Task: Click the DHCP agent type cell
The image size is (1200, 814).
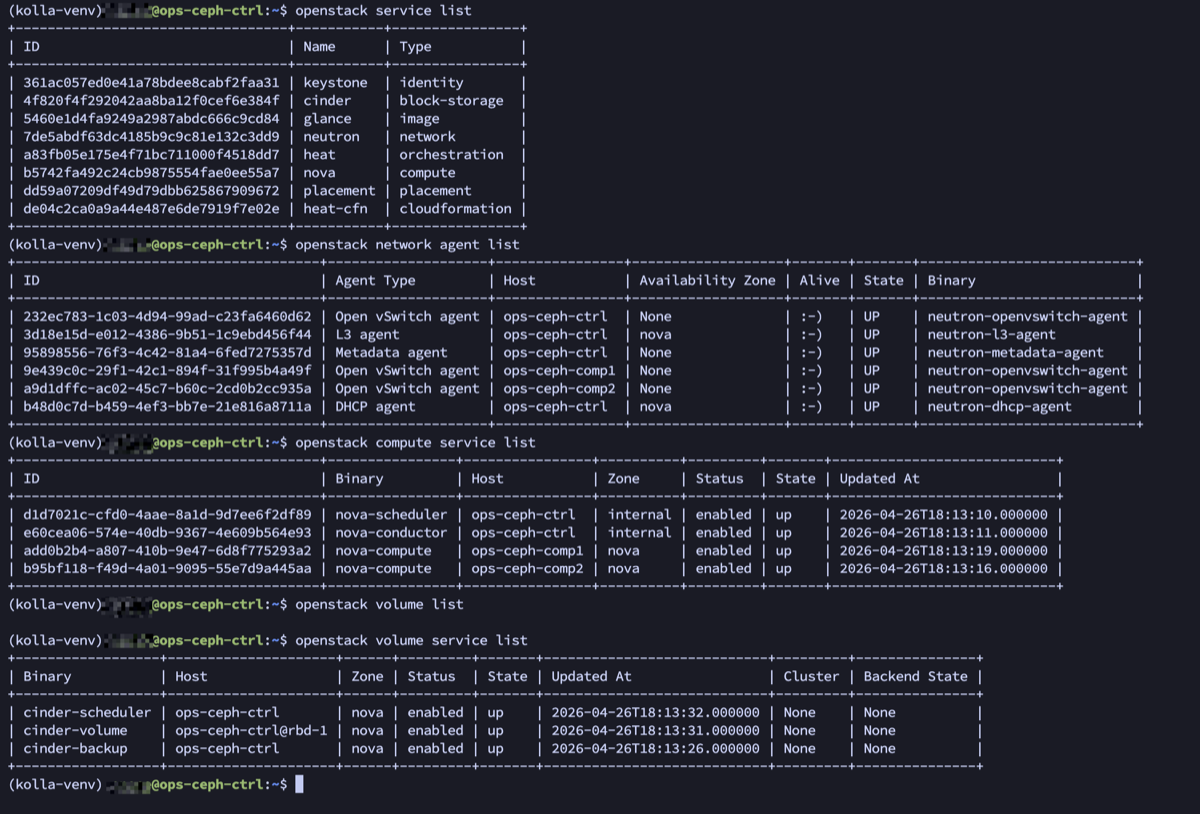Action: click(x=375, y=407)
